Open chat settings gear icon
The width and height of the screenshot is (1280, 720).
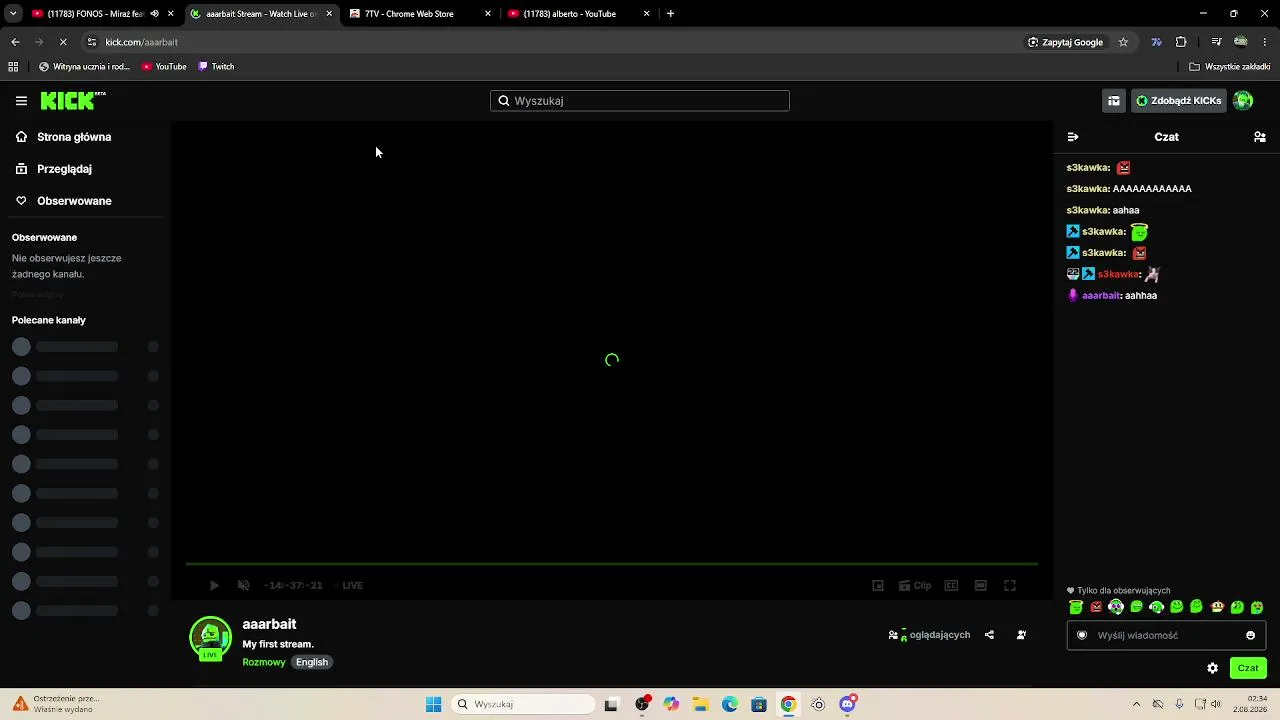tap(1212, 668)
